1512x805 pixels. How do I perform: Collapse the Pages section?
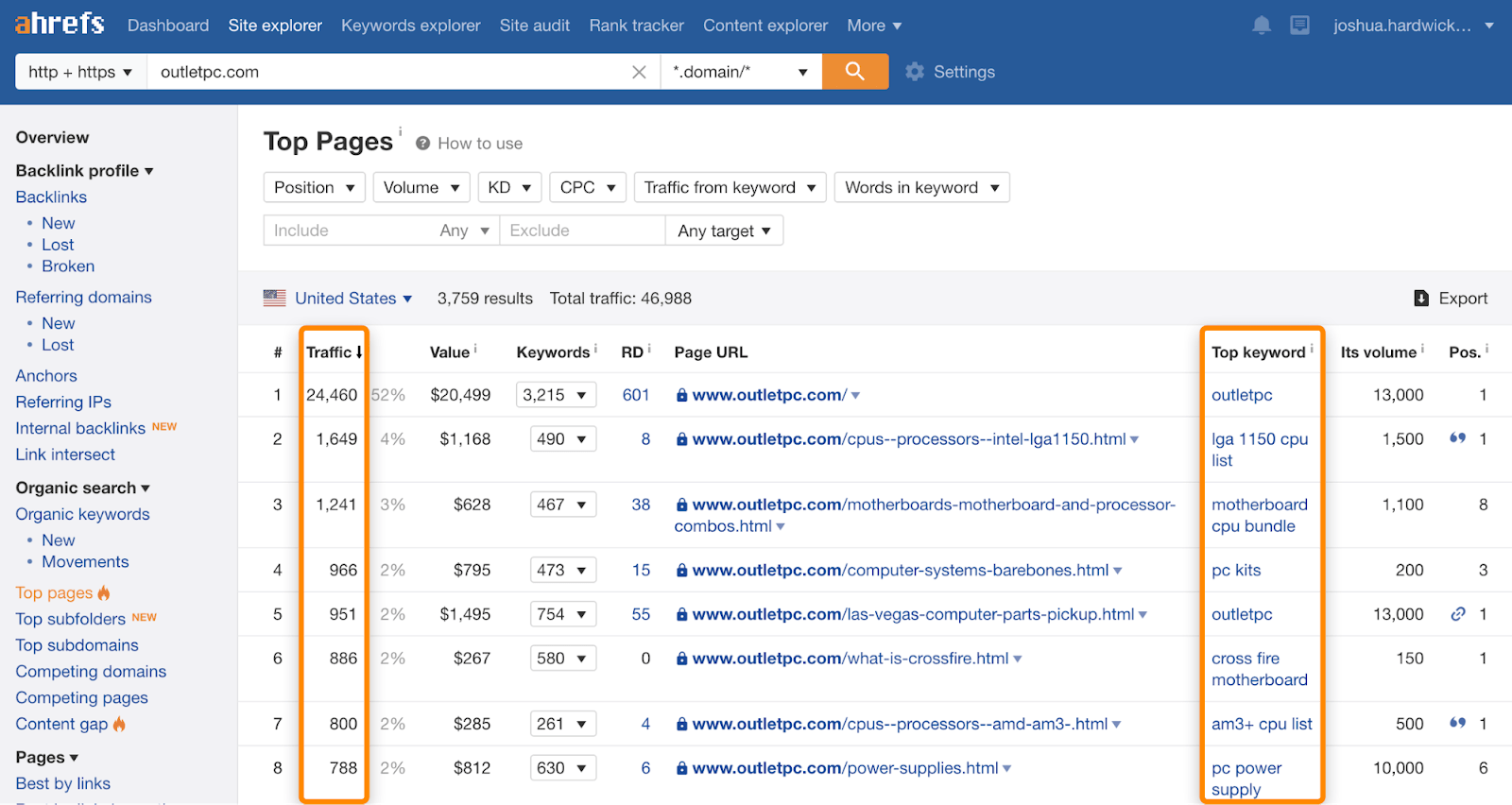[46, 758]
